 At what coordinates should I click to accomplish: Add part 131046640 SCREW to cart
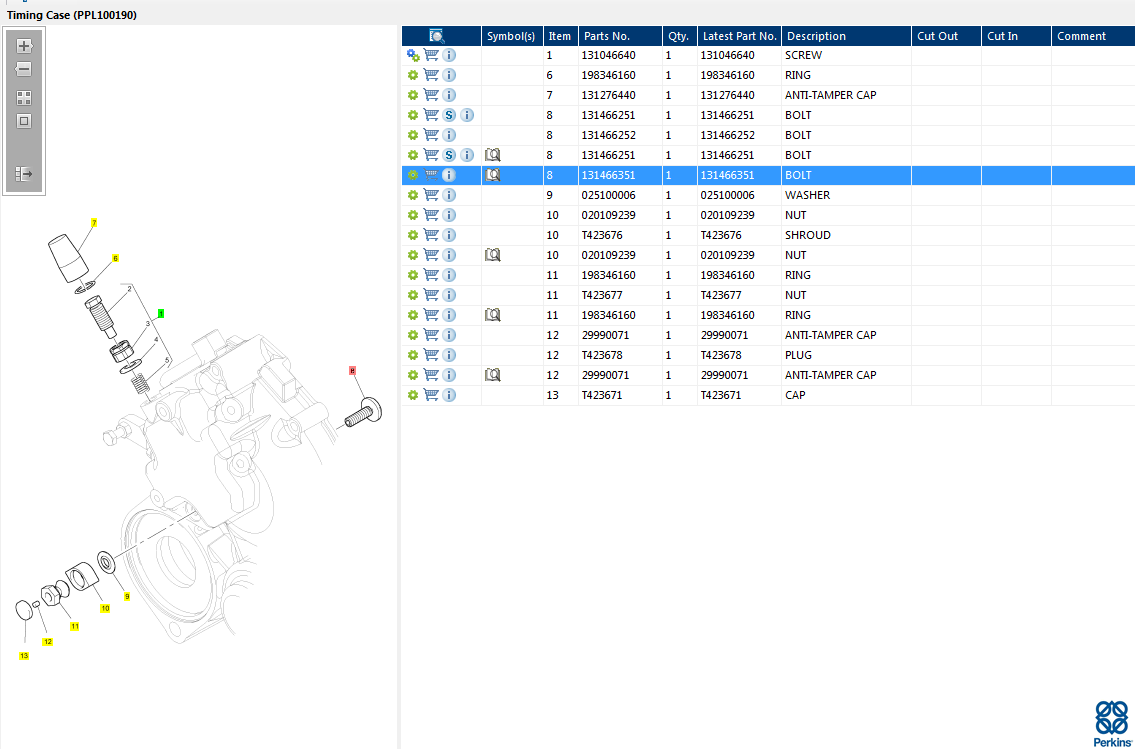[x=431, y=55]
